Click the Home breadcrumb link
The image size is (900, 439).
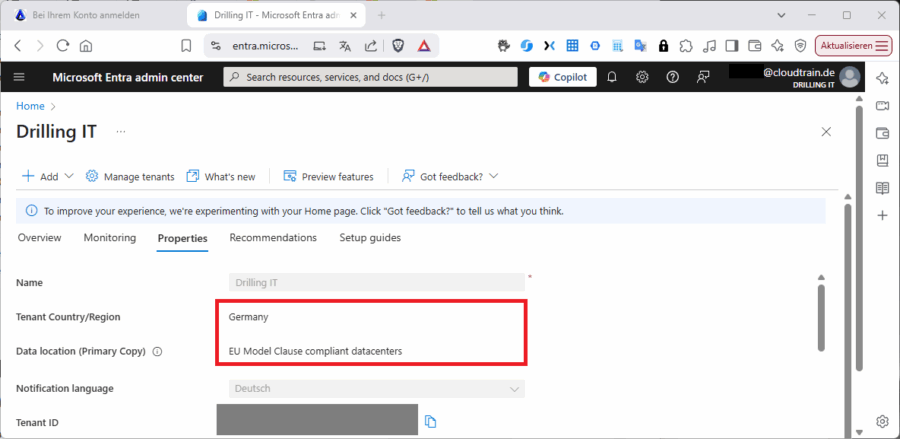click(x=30, y=106)
